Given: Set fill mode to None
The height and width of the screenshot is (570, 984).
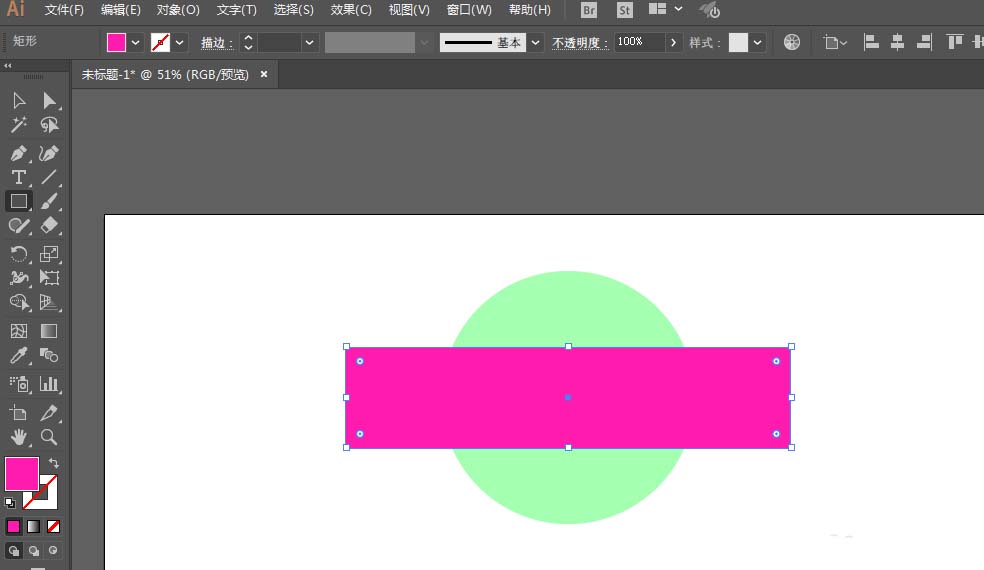Looking at the screenshot, I should point(53,526).
